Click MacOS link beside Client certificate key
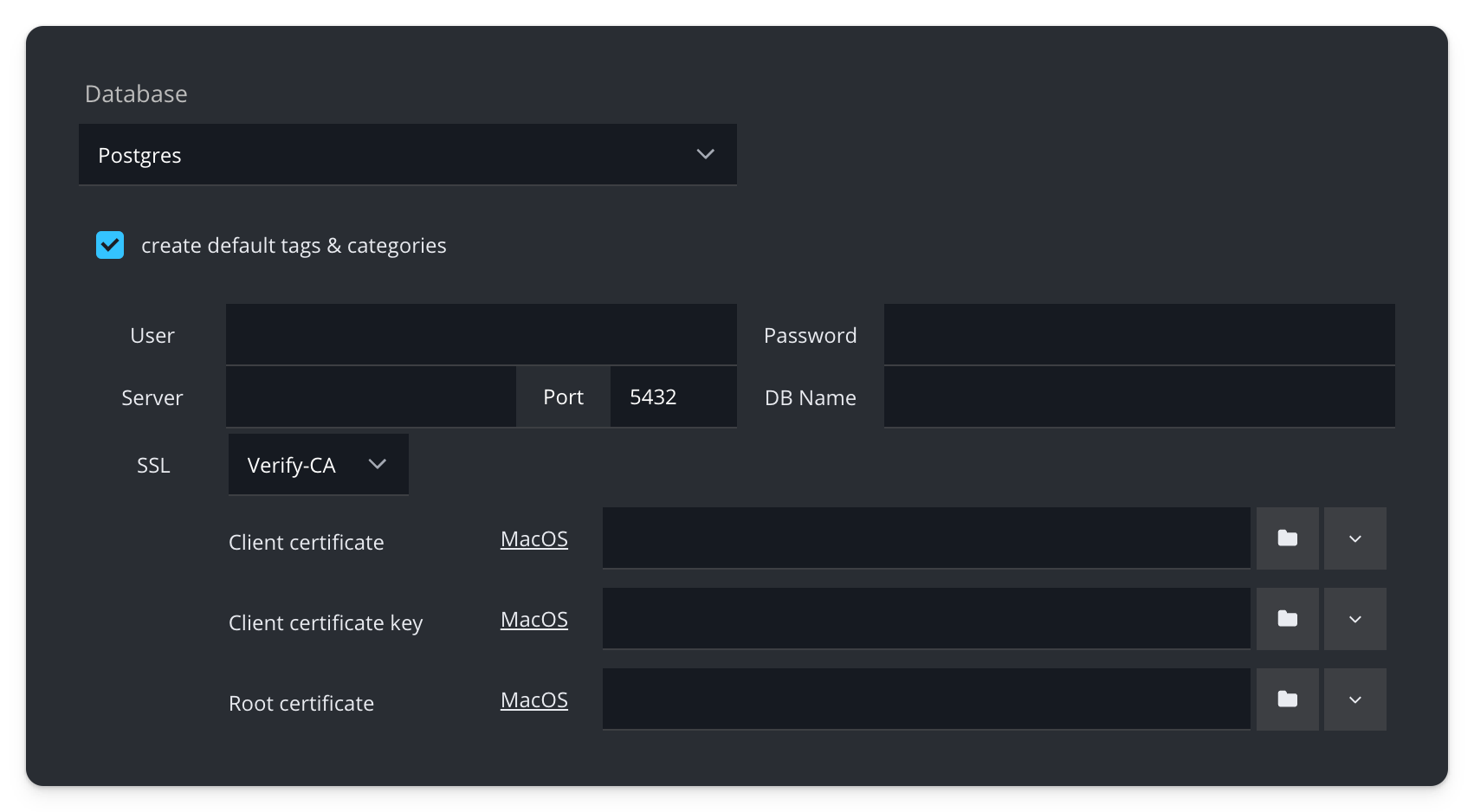1474x812 pixels. (534, 620)
